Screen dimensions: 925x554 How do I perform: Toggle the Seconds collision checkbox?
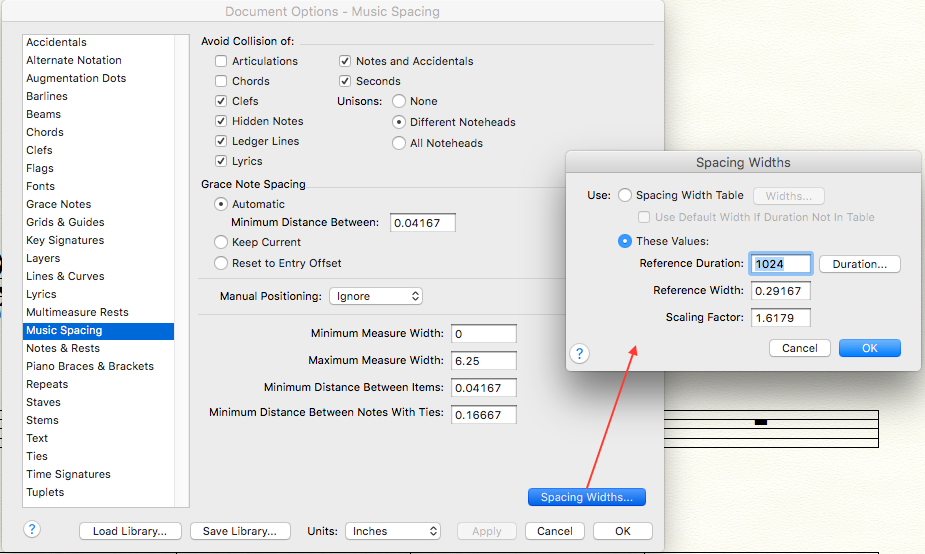tap(345, 81)
